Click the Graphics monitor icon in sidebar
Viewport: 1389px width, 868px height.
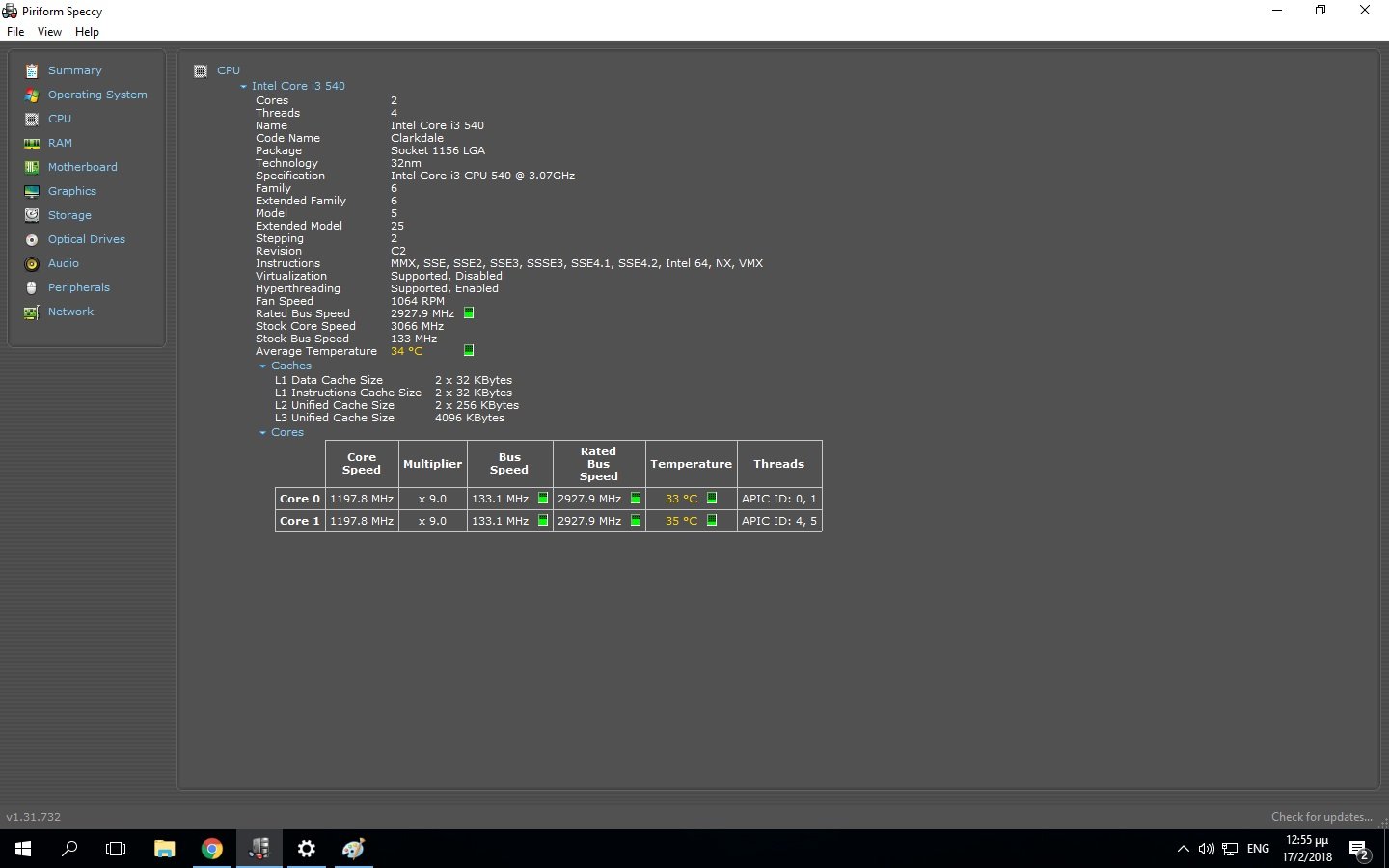(x=32, y=191)
